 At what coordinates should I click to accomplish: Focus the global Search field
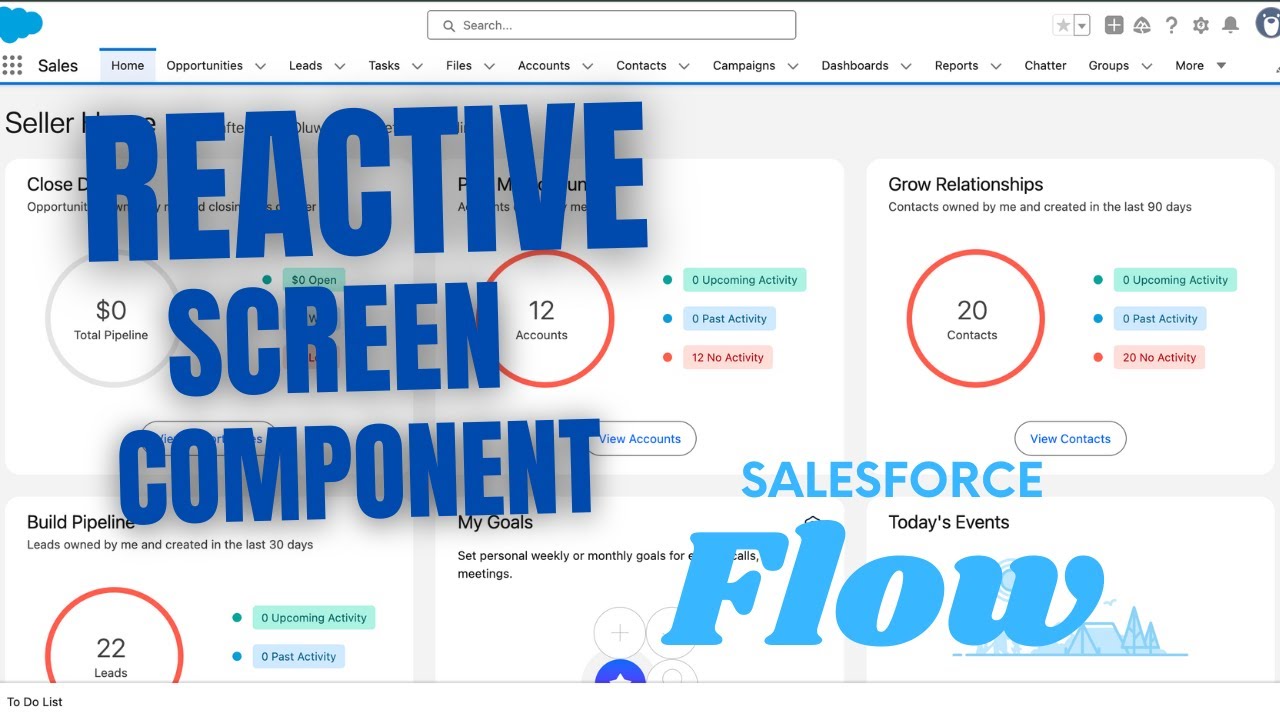[612, 25]
